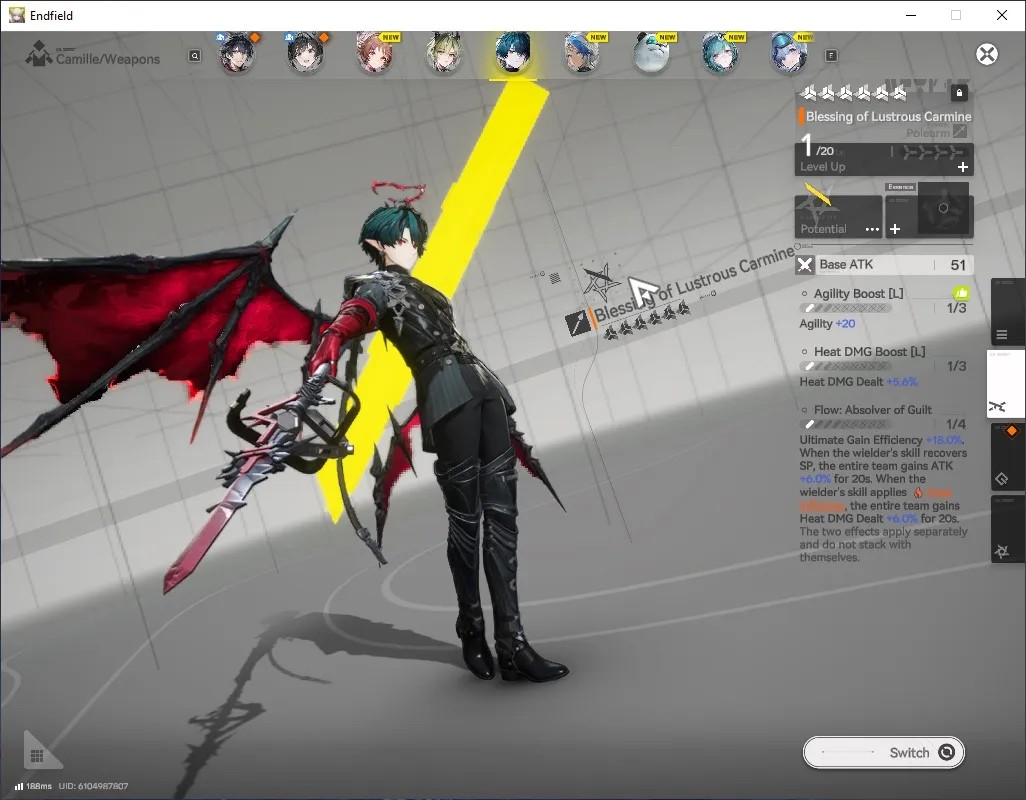Select the highlighted teal-haired Camille portrait

tap(513, 53)
